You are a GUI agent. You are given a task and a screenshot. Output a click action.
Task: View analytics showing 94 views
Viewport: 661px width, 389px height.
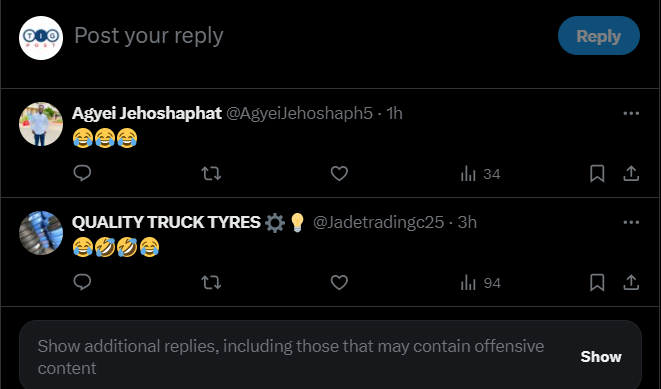click(481, 282)
